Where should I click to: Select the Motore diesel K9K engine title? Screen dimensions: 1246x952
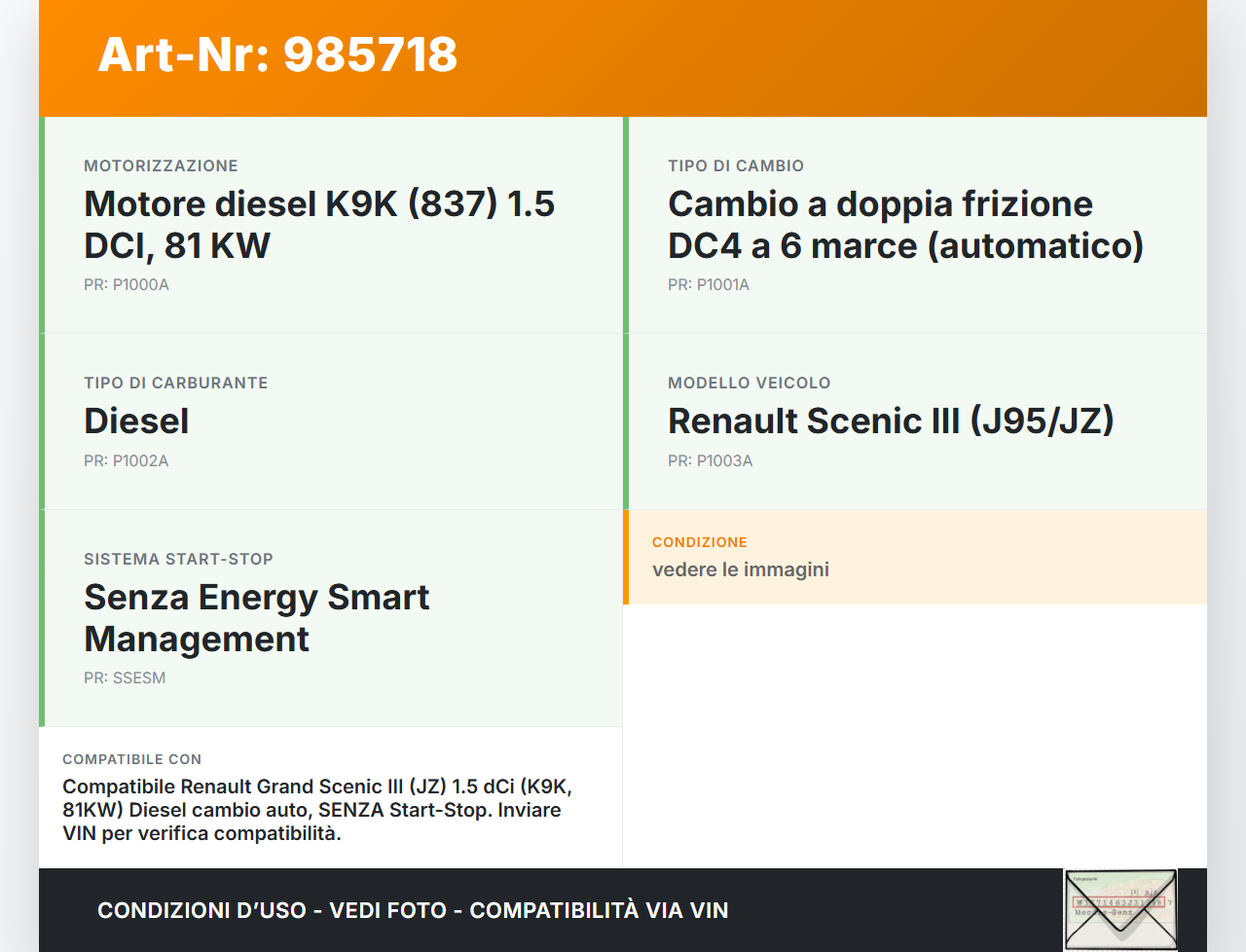(x=319, y=225)
